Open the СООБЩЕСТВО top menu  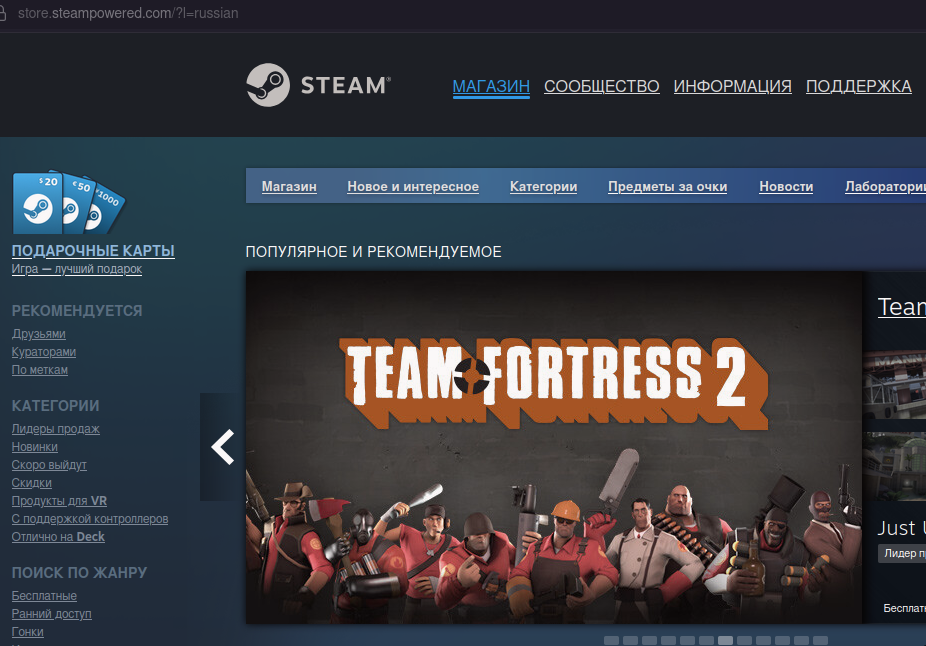(x=601, y=86)
